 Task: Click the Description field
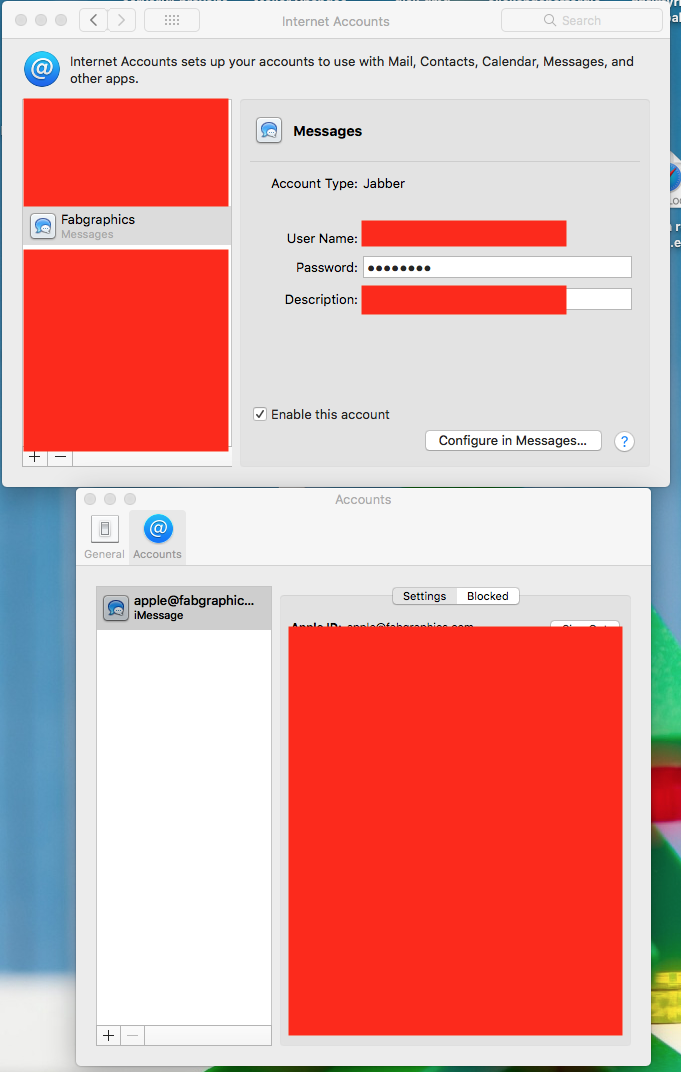(497, 299)
